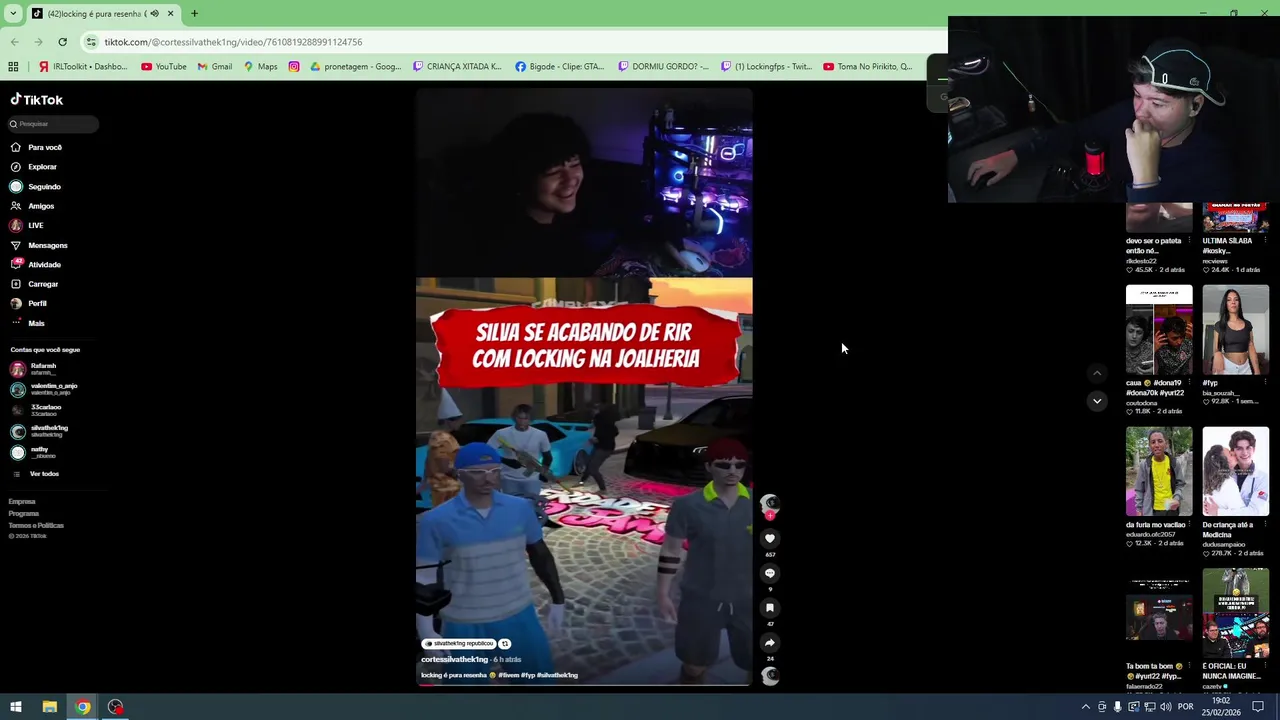The image size is (1280, 720).
Task: Open the Amigos section
Action: 32,206
